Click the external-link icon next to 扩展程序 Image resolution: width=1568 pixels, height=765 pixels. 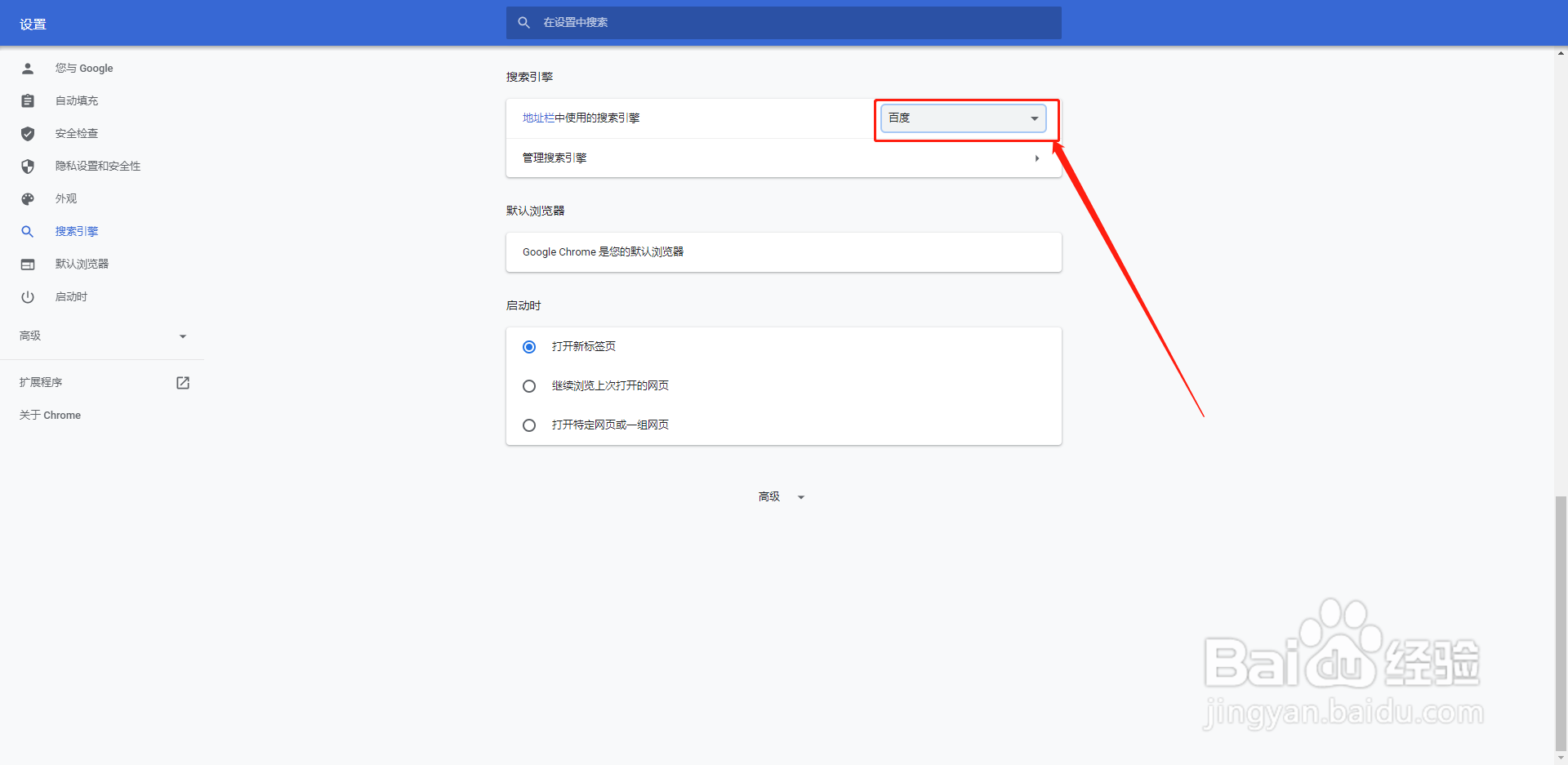pyautogui.click(x=183, y=383)
